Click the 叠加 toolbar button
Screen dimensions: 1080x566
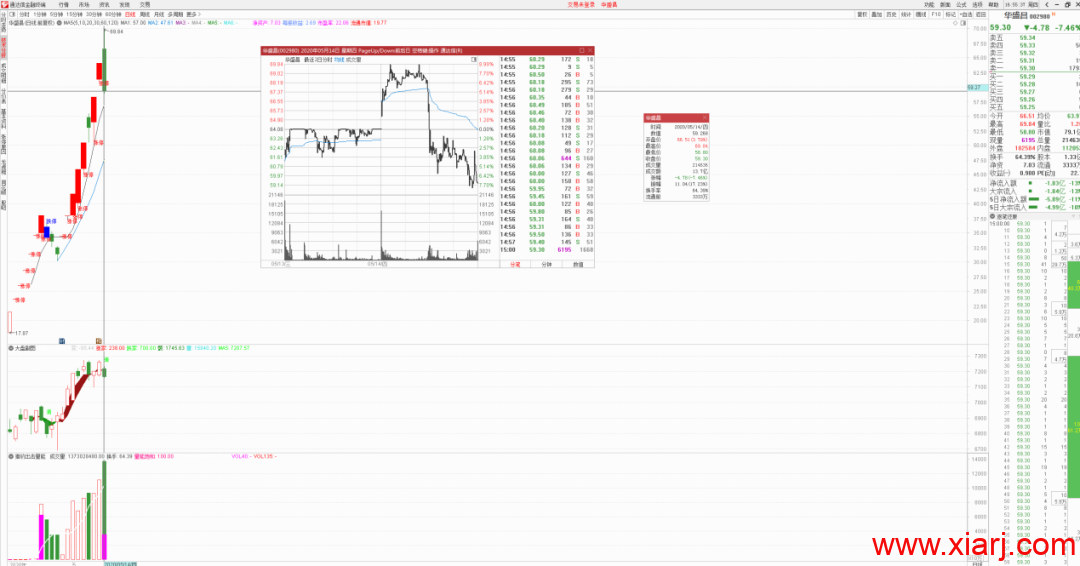(876, 14)
